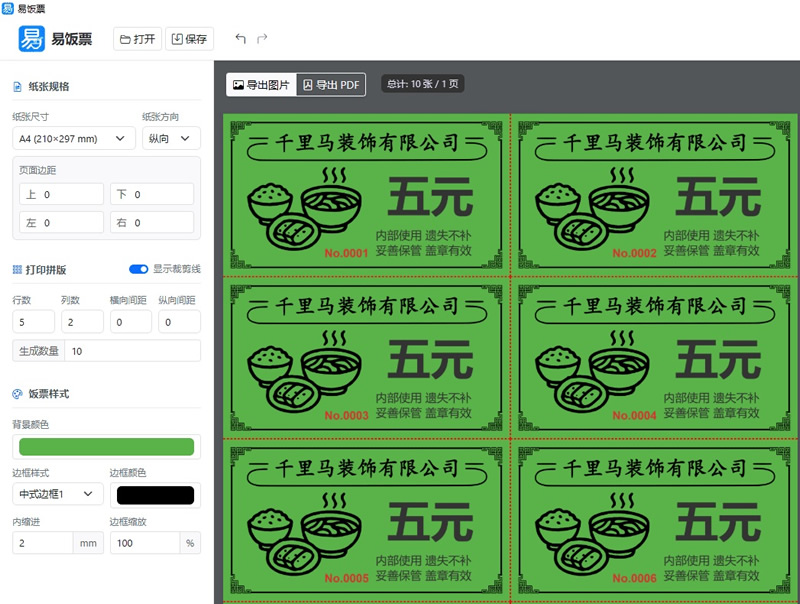This screenshot has width=800, height=604.
Task: Focus the 行数 input field
Action: [x=33, y=322]
